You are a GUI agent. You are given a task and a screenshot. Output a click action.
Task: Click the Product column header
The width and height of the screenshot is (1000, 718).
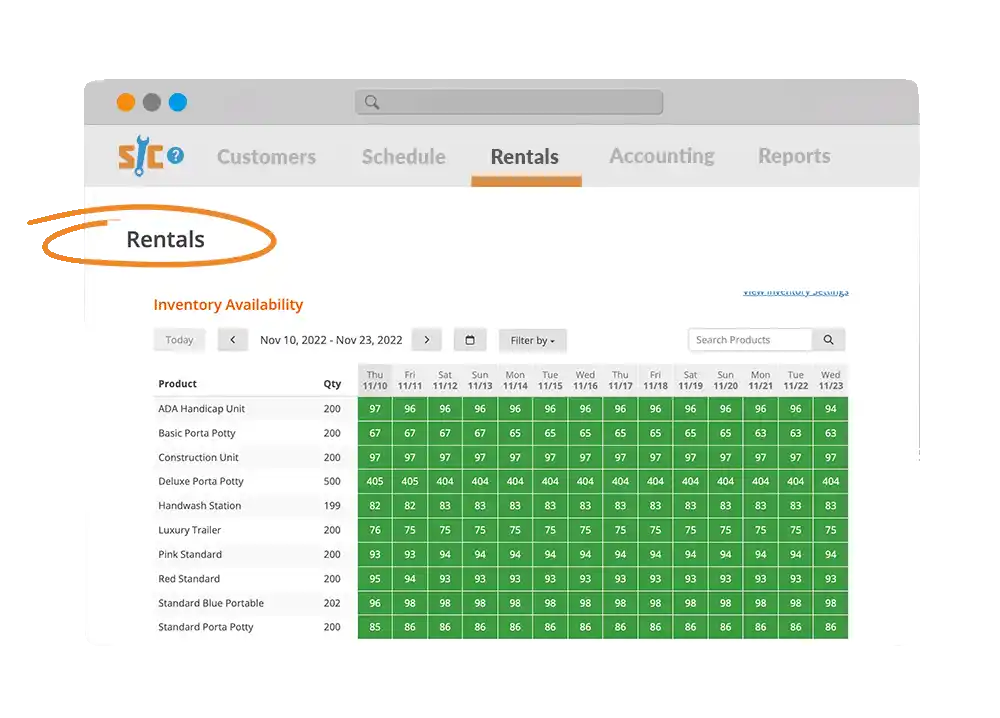177,384
